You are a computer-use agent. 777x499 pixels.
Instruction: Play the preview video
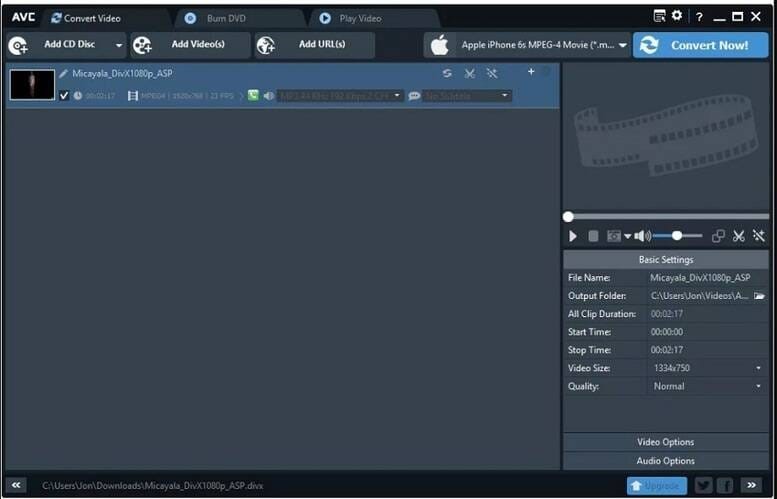click(x=573, y=236)
